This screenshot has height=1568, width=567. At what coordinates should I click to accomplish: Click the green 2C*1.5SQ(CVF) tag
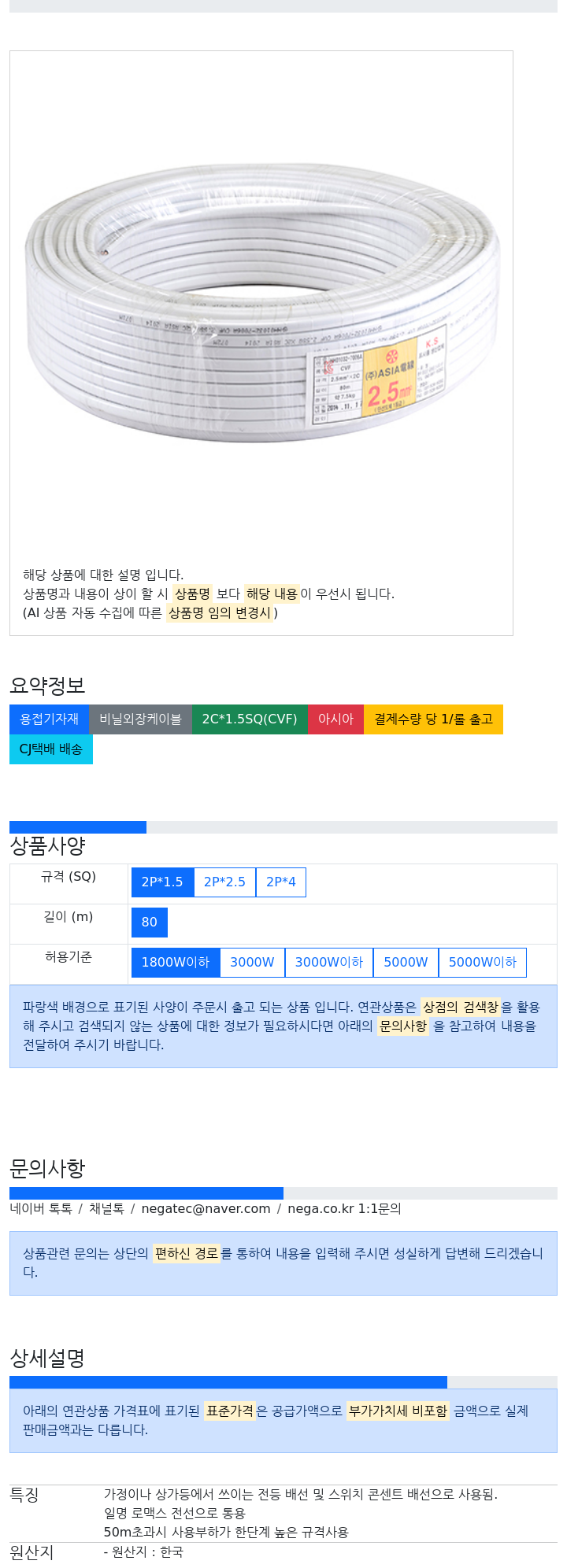(x=250, y=719)
